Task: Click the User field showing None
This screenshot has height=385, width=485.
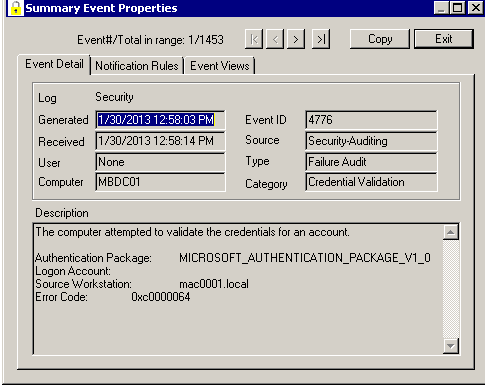Action: (x=160, y=162)
